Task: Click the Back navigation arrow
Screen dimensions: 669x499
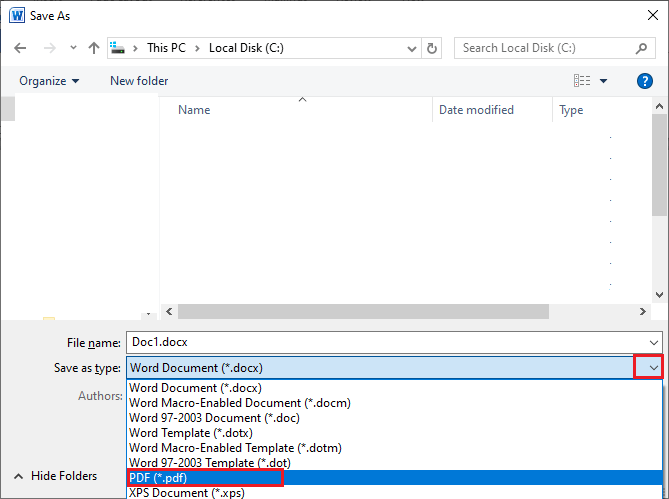Action: pyautogui.click(x=20, y=48)
